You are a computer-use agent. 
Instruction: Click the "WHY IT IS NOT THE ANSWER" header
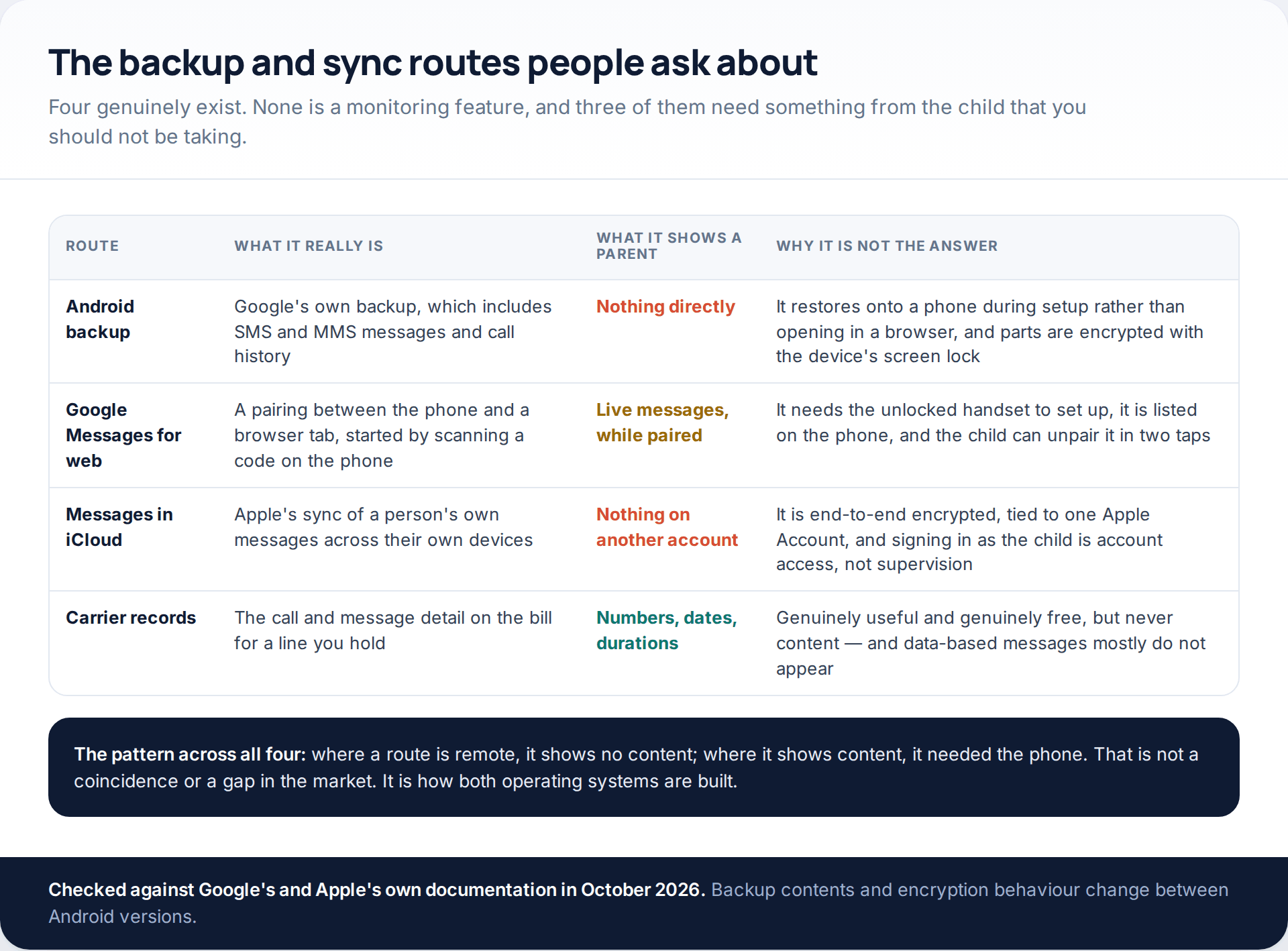tap(887, 246)
